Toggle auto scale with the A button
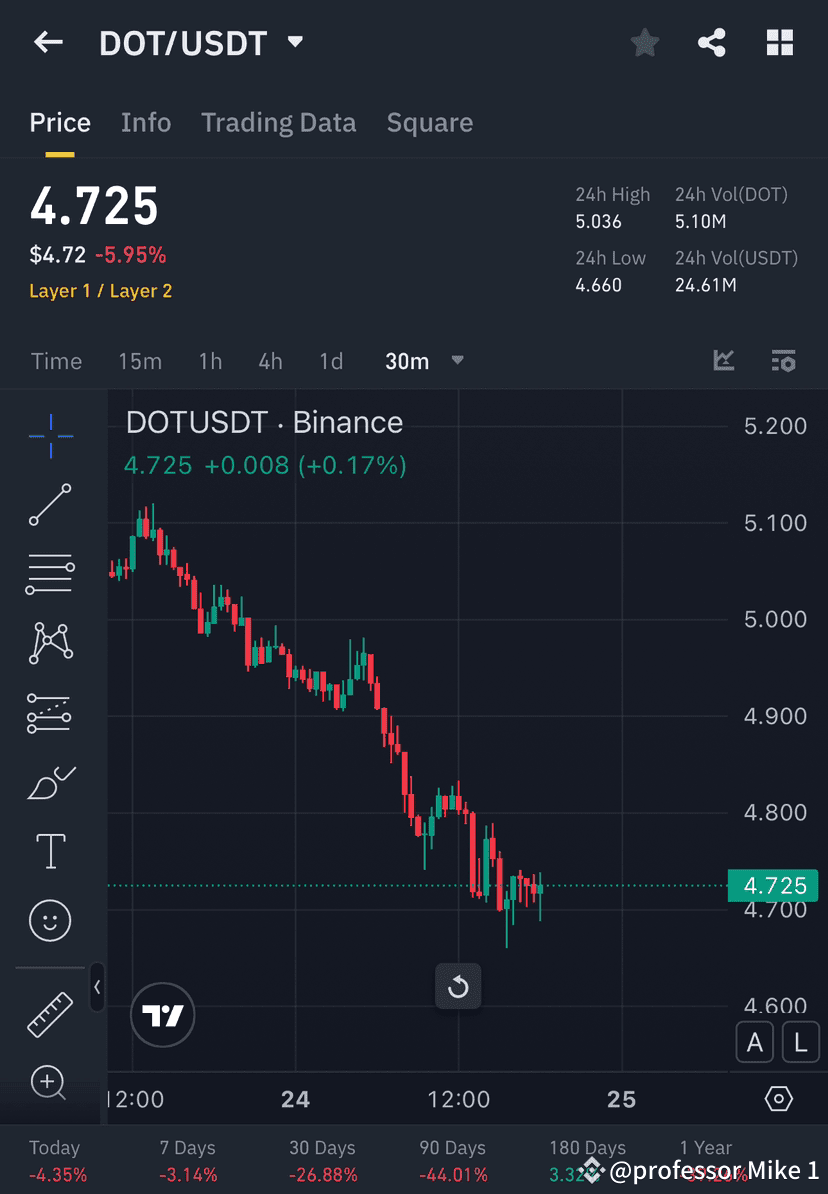The height and width of the screenshot is (1194, 828). (x=755, y=1042)
